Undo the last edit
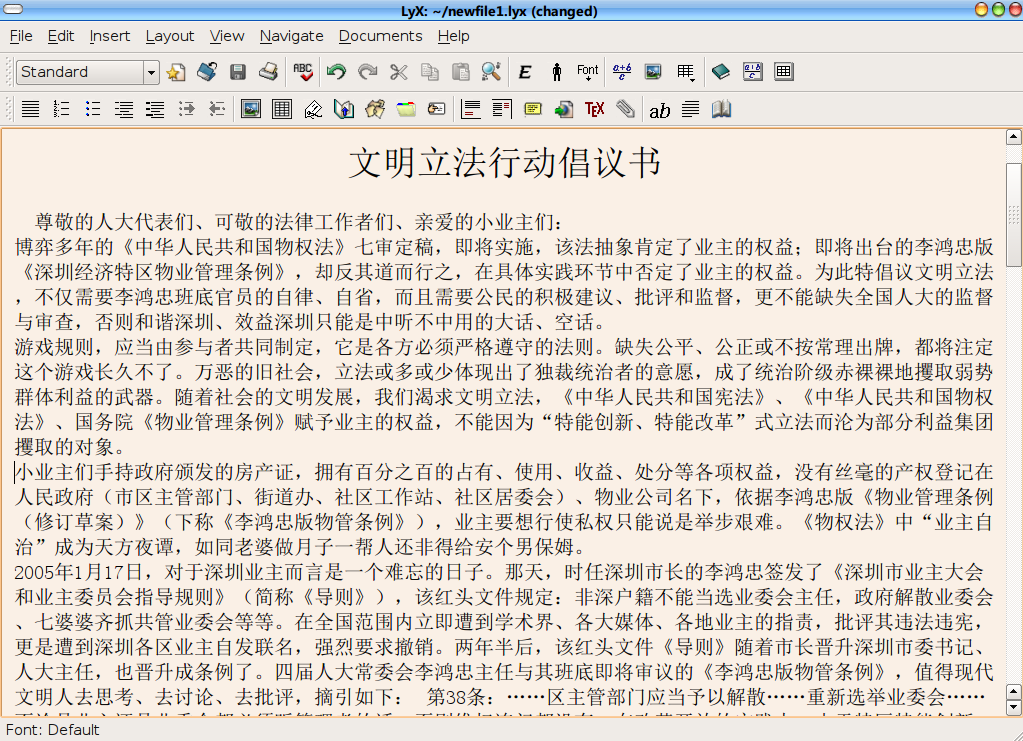Image resolution: width=1023 pixels, height=741 pixels. [x=337, y=72]
